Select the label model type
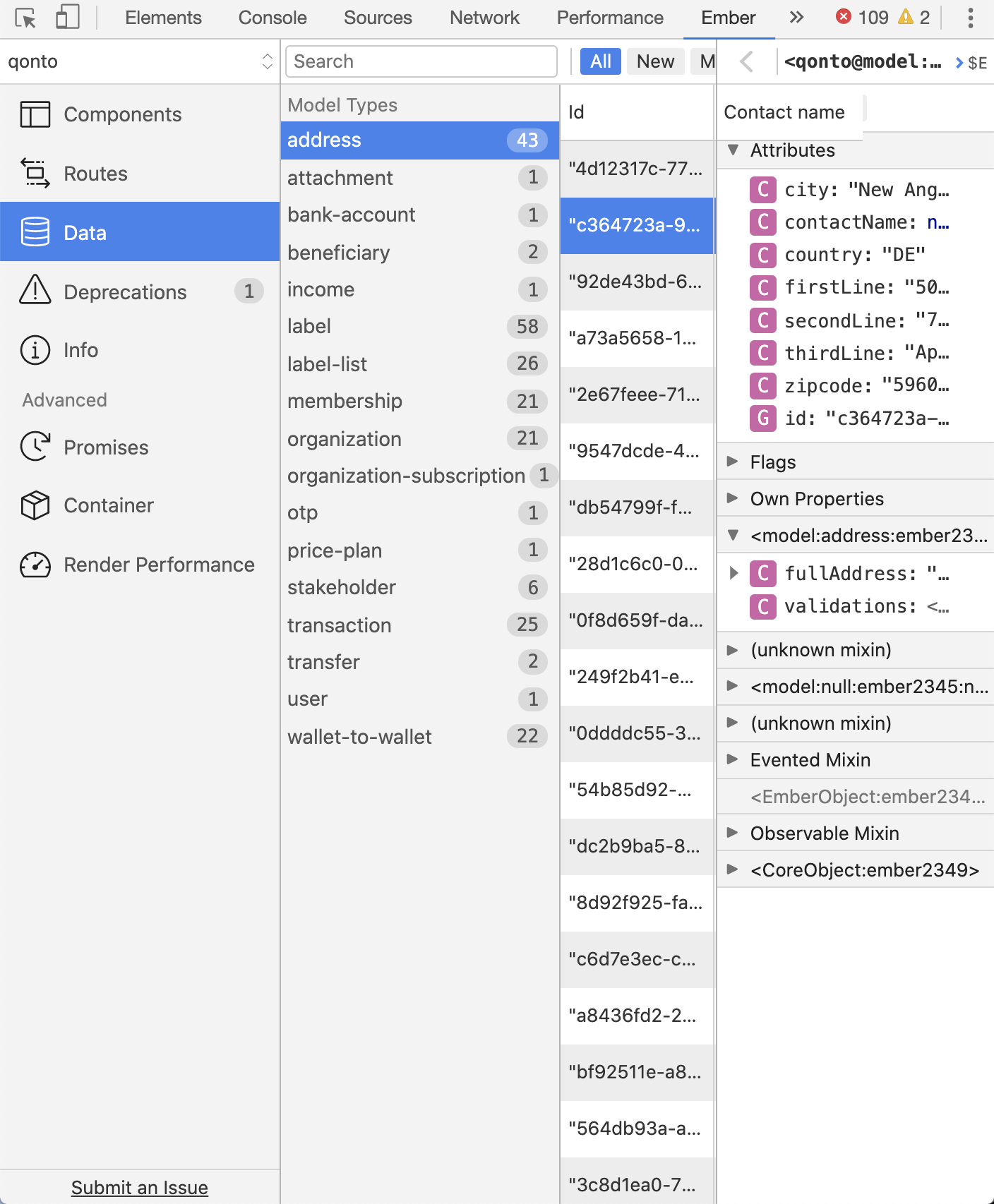The height and width of the screenshot is (1204, 994). click(x=419, y=326)
